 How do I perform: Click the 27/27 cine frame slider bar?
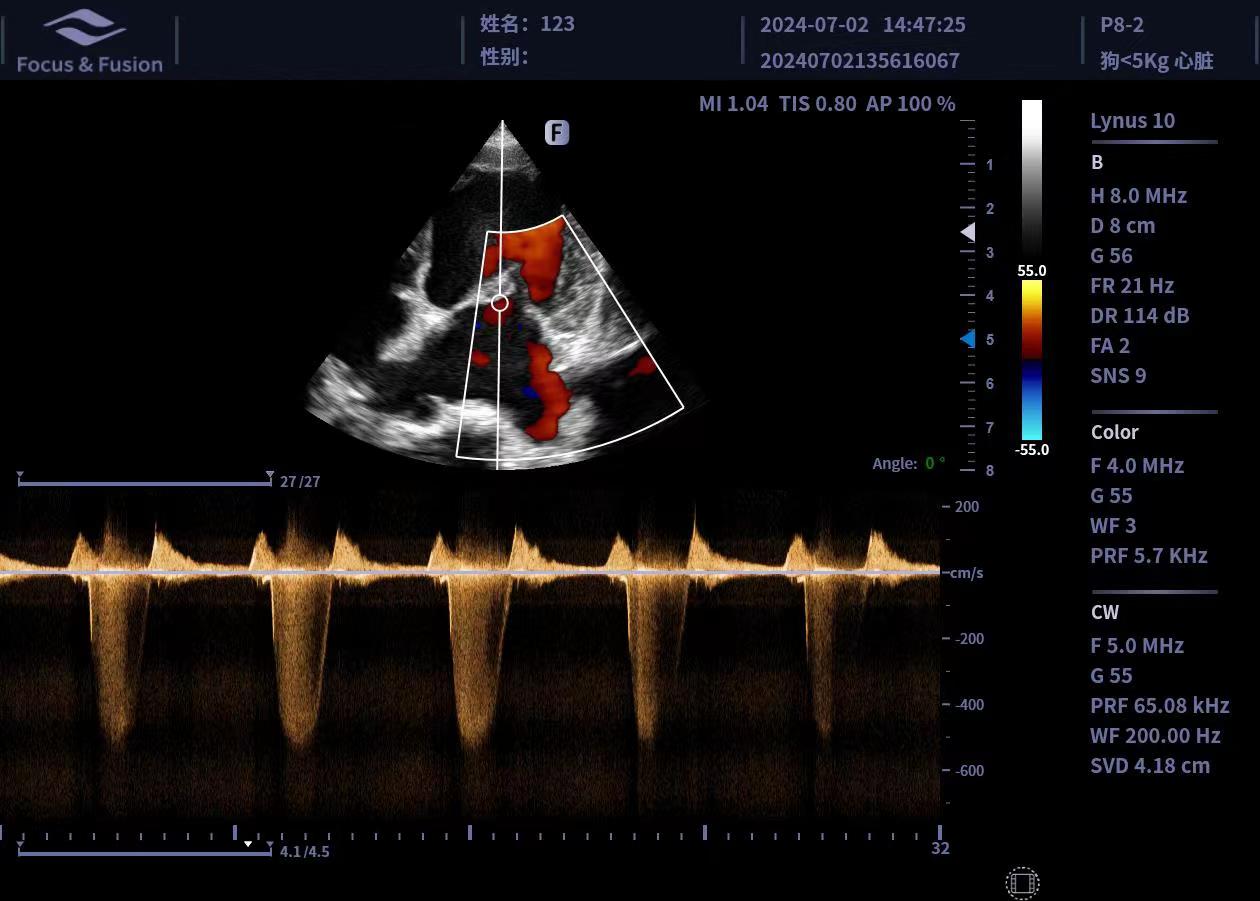pyautogui.click(x=144, y=483)
